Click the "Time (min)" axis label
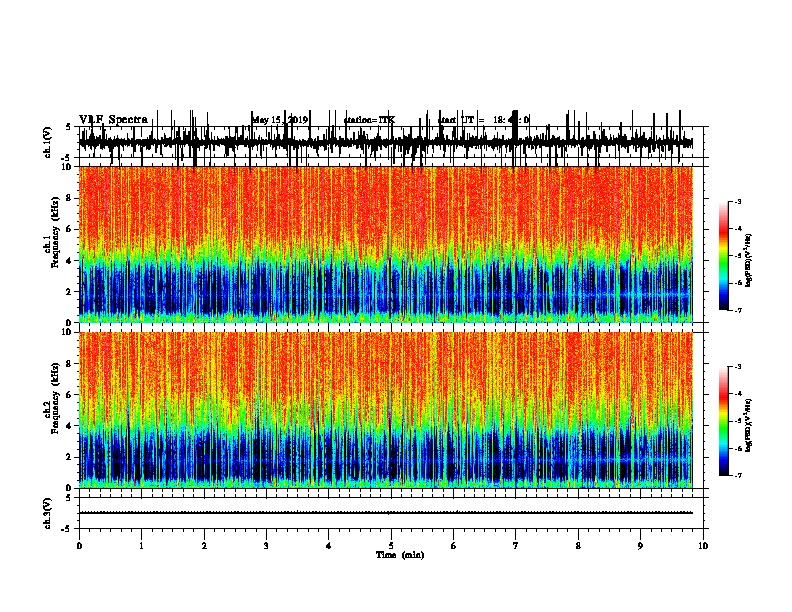This screenshot has height=612, width=792. point(400,555)
